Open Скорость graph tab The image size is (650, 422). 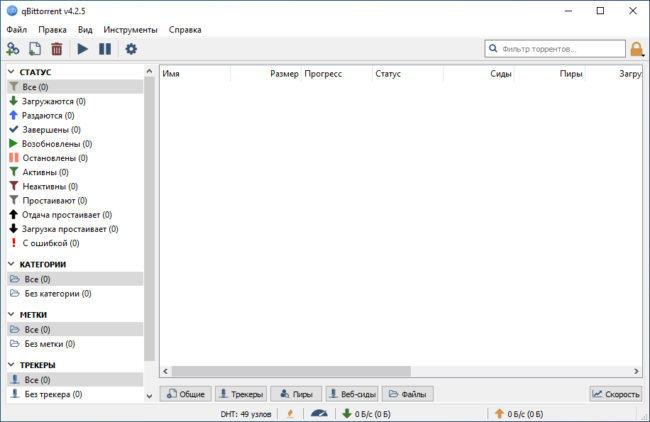pyautogui.click(x=616, y=394)
